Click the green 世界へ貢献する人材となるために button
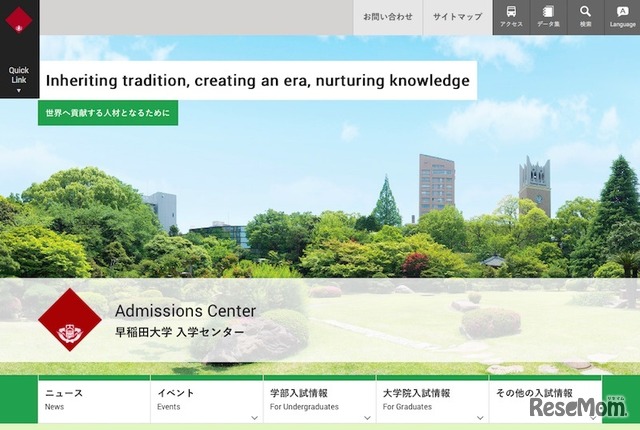Image resolution: width=640 pixels, height=430 pixels. click(x=108, y=113)
